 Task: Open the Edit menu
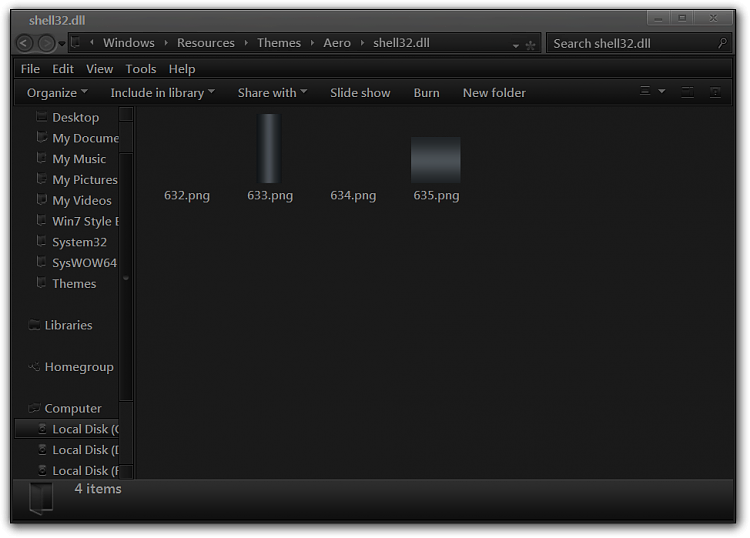[x=63, y=69]
